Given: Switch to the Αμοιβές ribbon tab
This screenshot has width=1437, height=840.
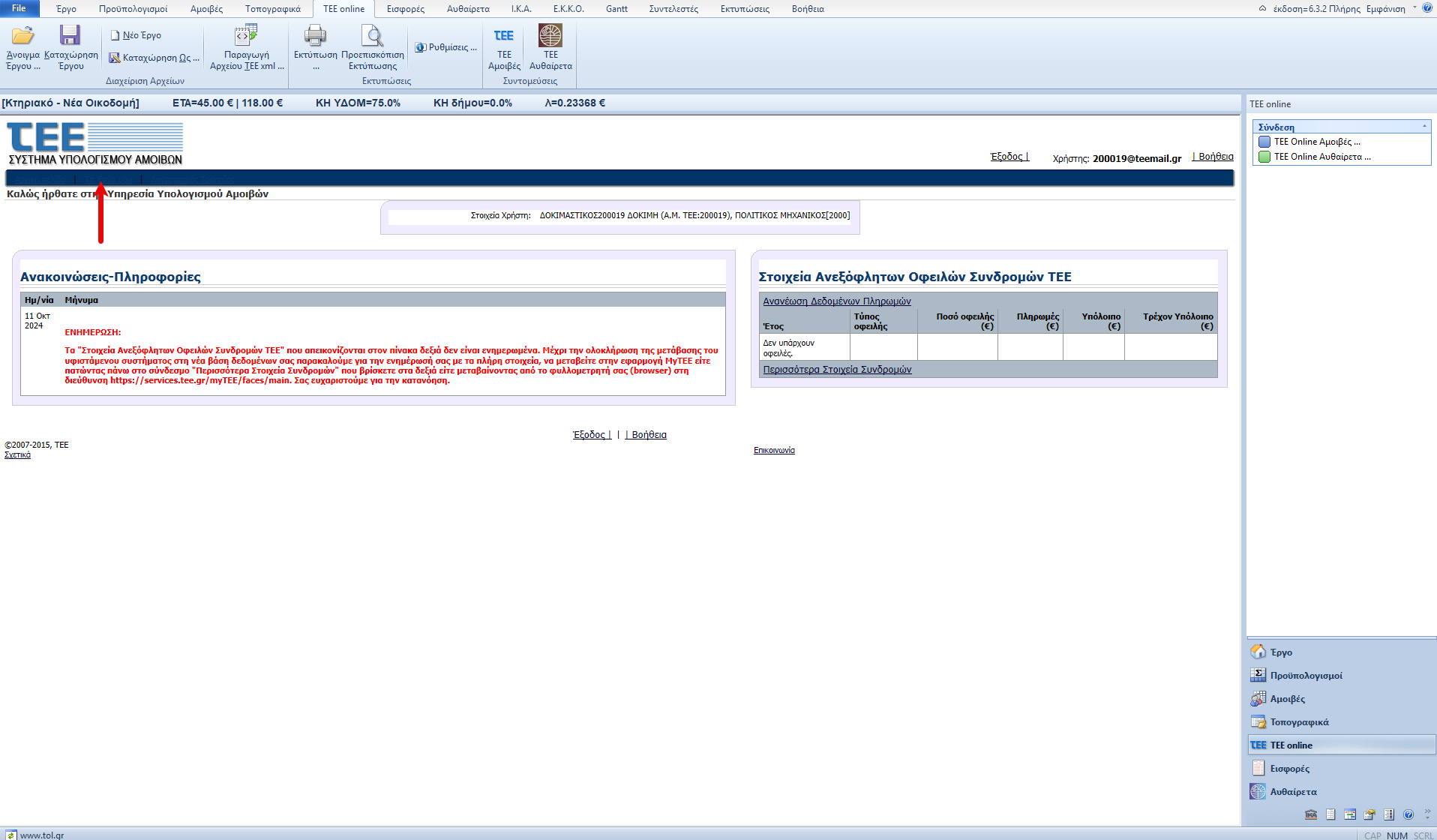Looking at the screenshot, I should click(x=206, y=9).
